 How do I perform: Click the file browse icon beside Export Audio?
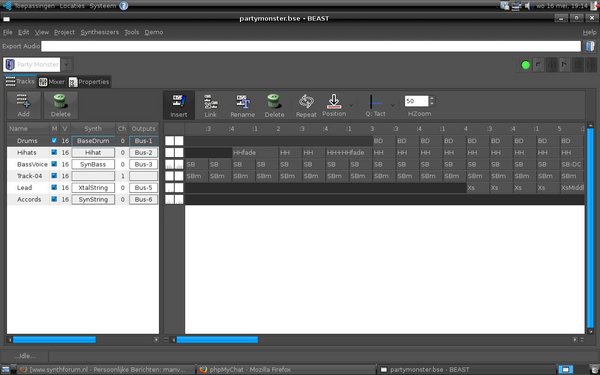[590, 46]
